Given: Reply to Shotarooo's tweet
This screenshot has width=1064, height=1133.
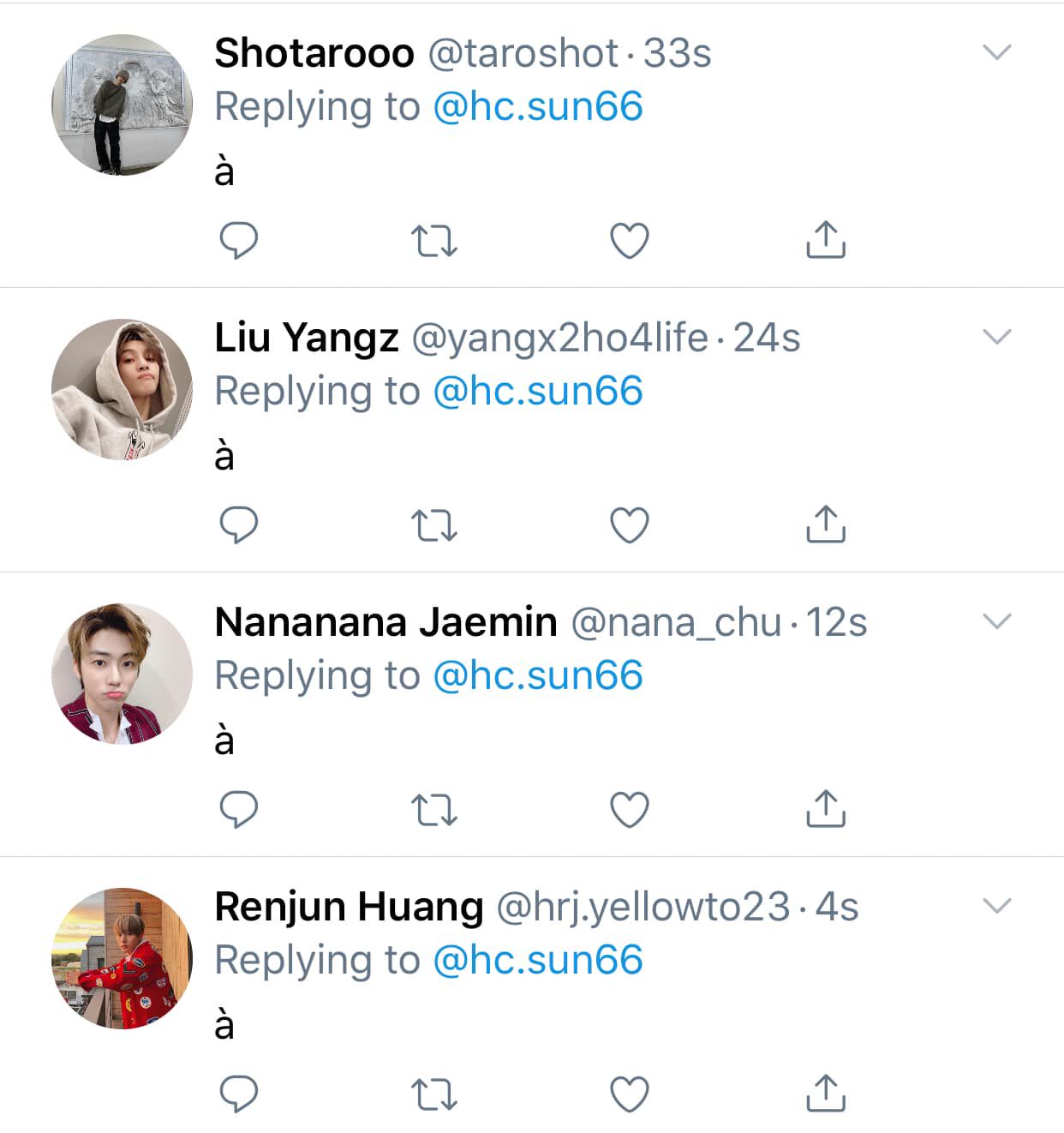Looking at the screenshot, I should (x=239, y=241).
